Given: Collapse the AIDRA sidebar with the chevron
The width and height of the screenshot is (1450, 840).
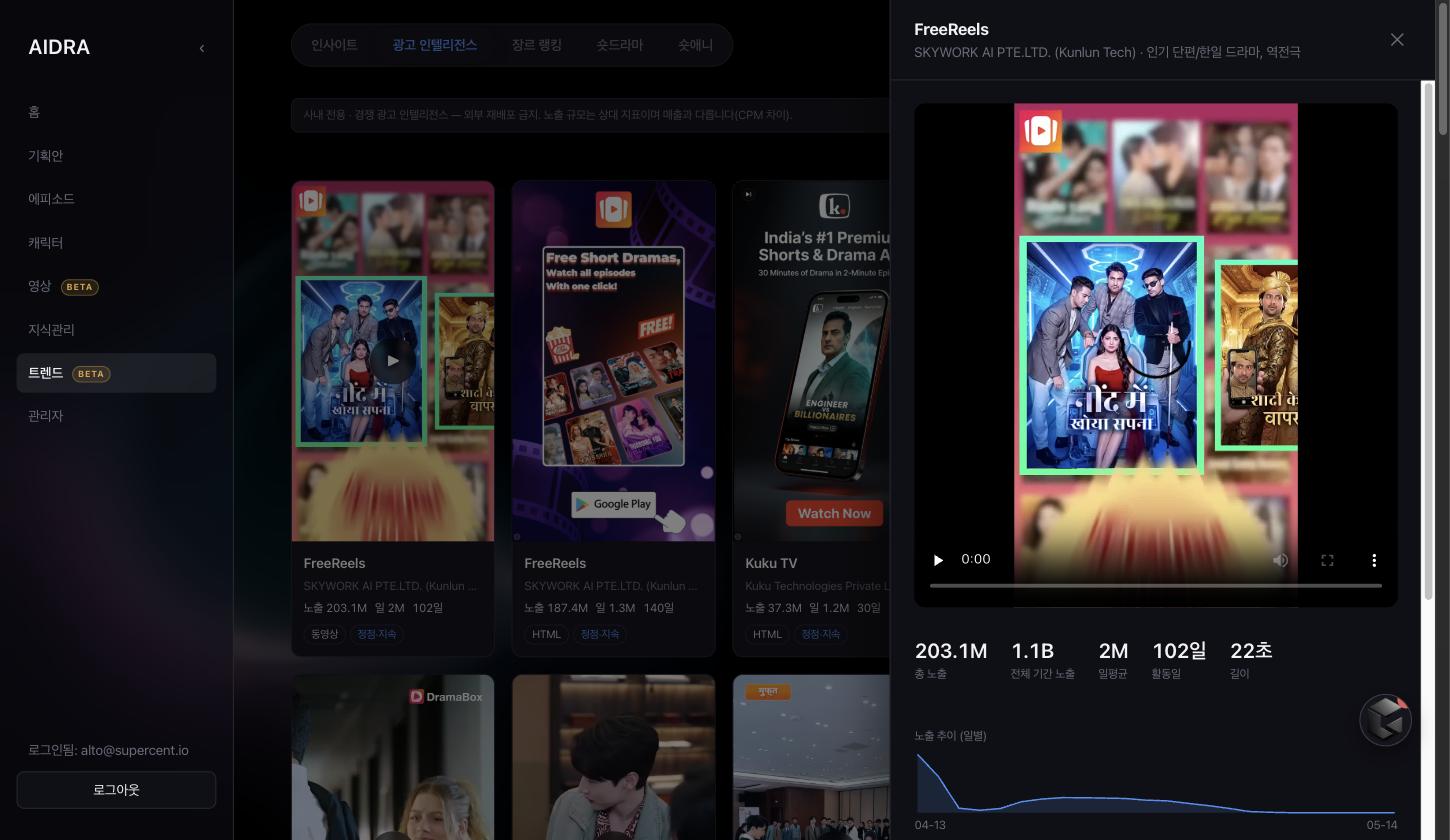Looking at the screenshot, I should pos(201,48).
